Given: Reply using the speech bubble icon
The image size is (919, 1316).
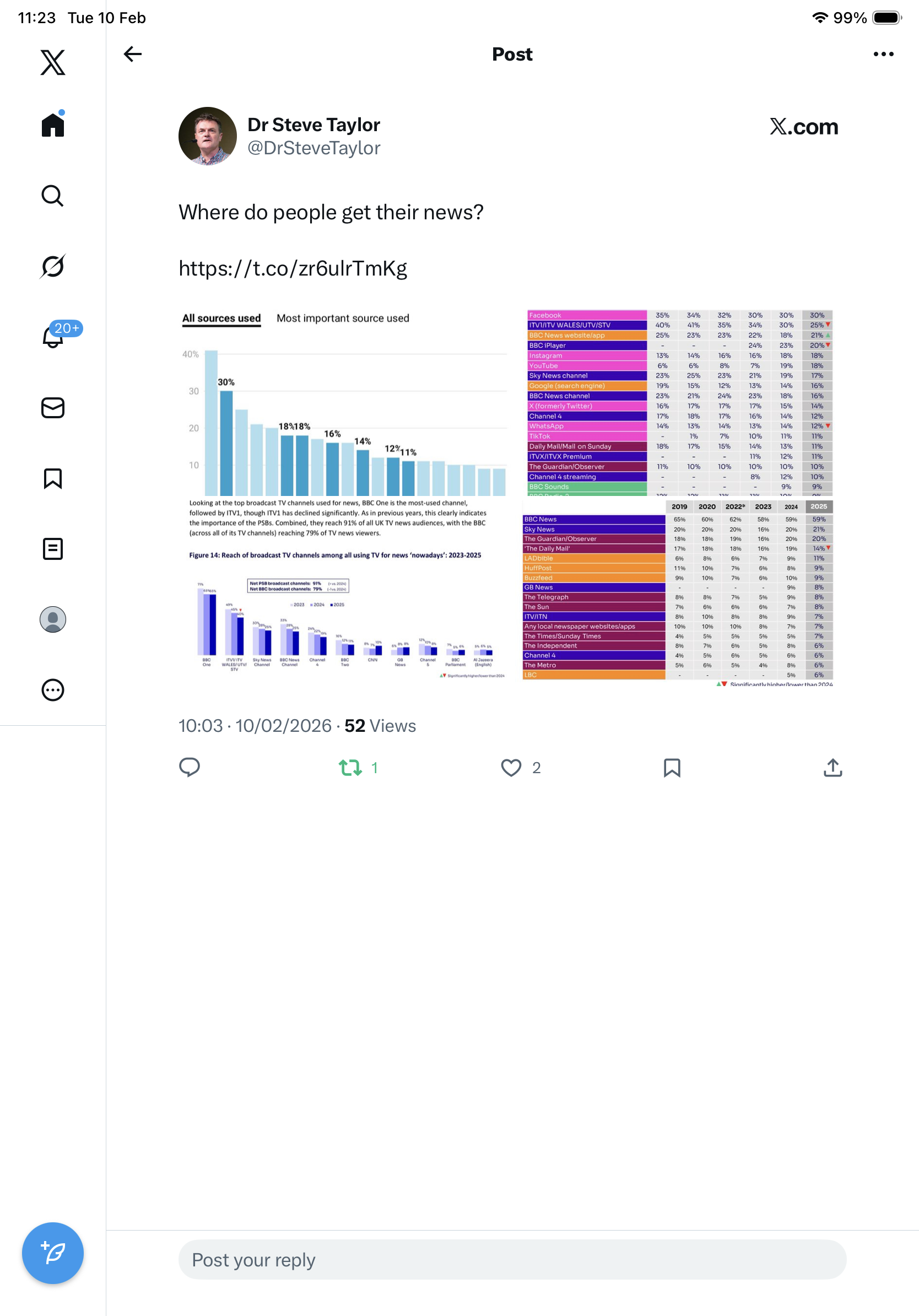Looking at the screenshot, I should tap(190, 768).
